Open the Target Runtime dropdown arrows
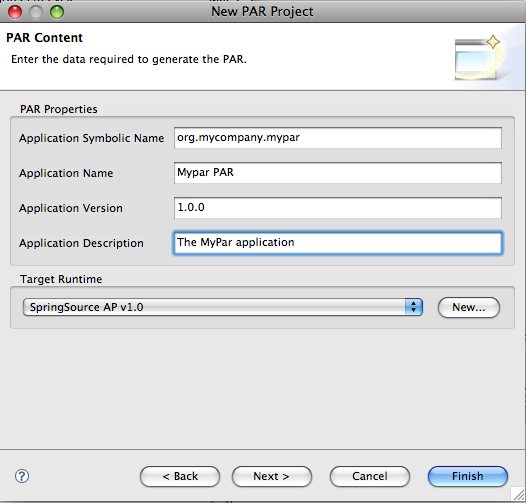The width and height of the screenshot is (526, 503). coord(414,307)
